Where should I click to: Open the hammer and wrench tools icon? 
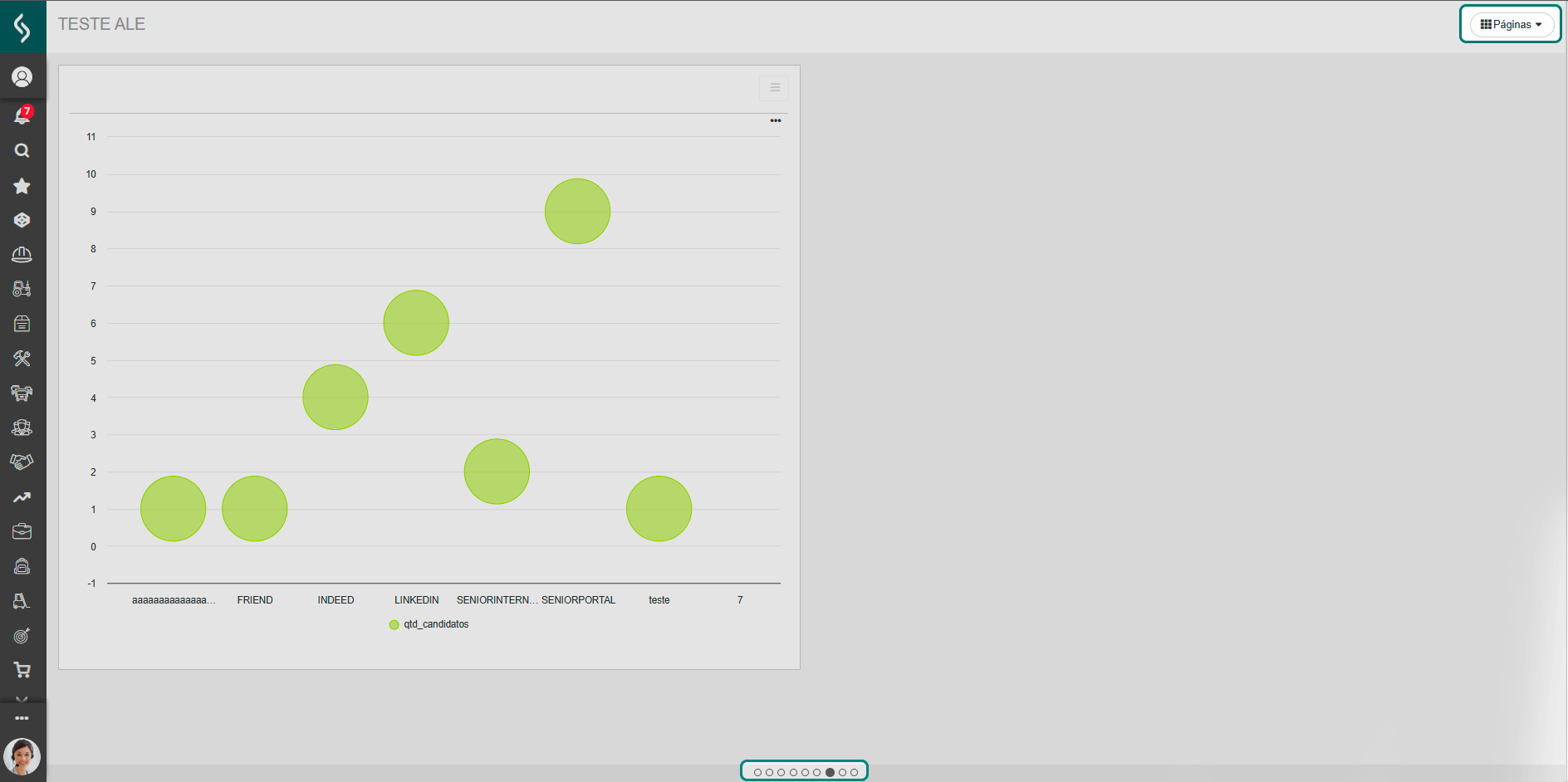pos(22,359)
